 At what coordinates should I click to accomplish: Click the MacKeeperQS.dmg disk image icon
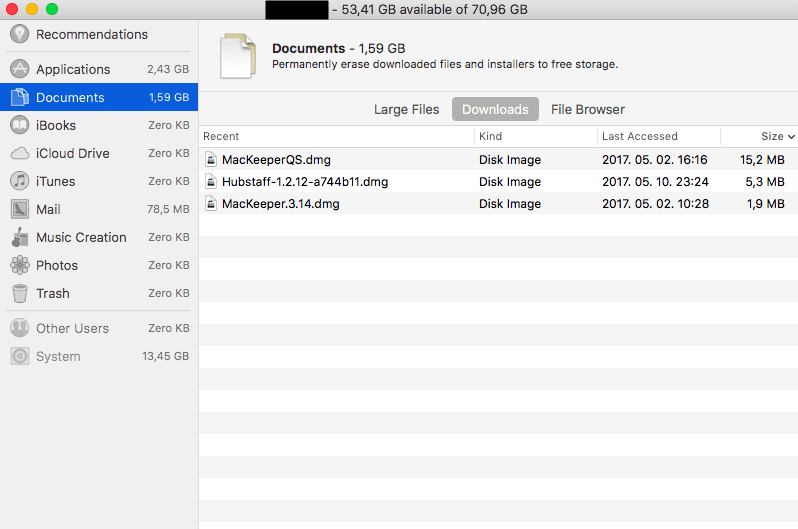click(x=211, y=159)
